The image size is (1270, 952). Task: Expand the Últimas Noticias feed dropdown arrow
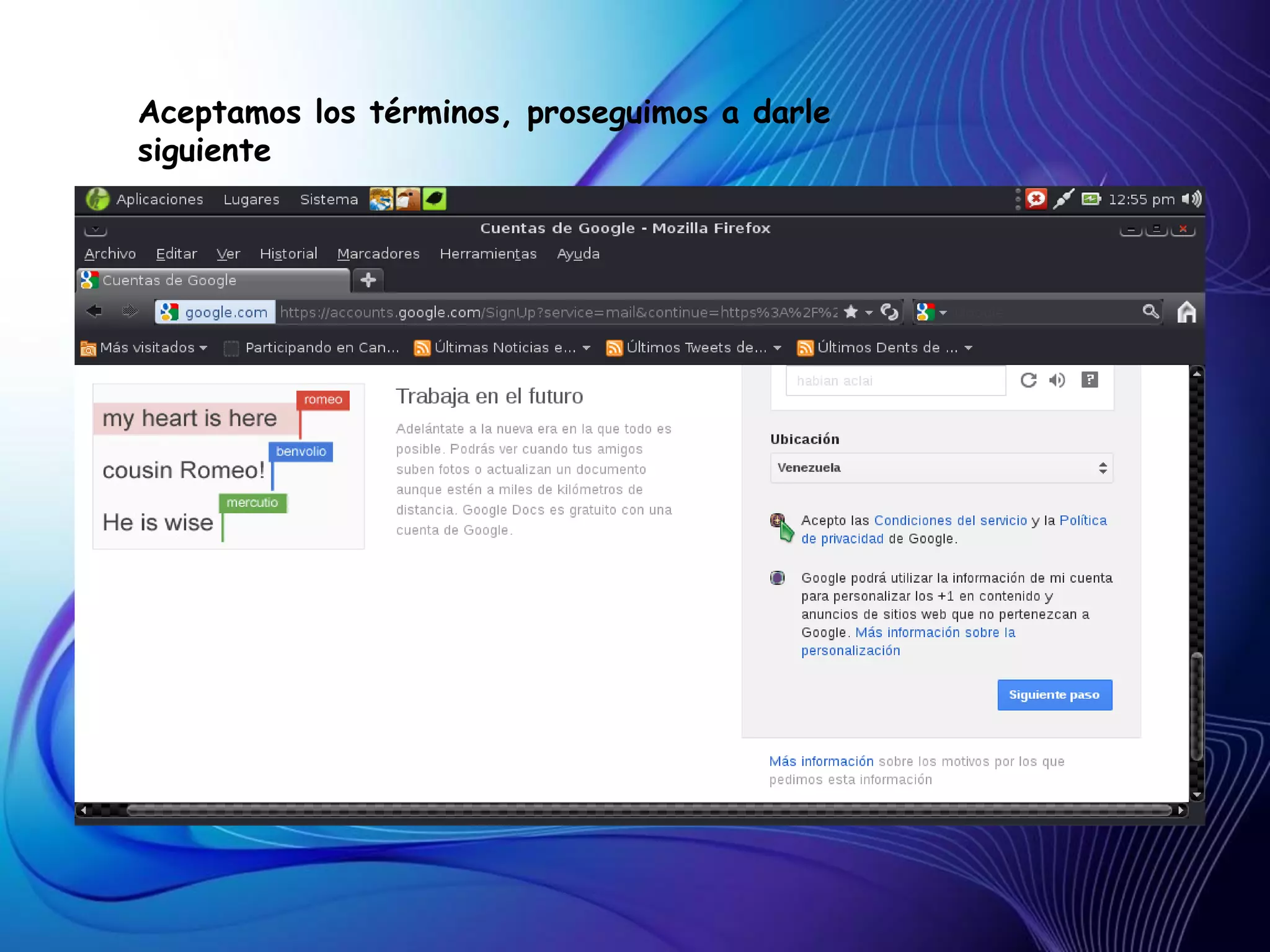click(x=586, y=348)
